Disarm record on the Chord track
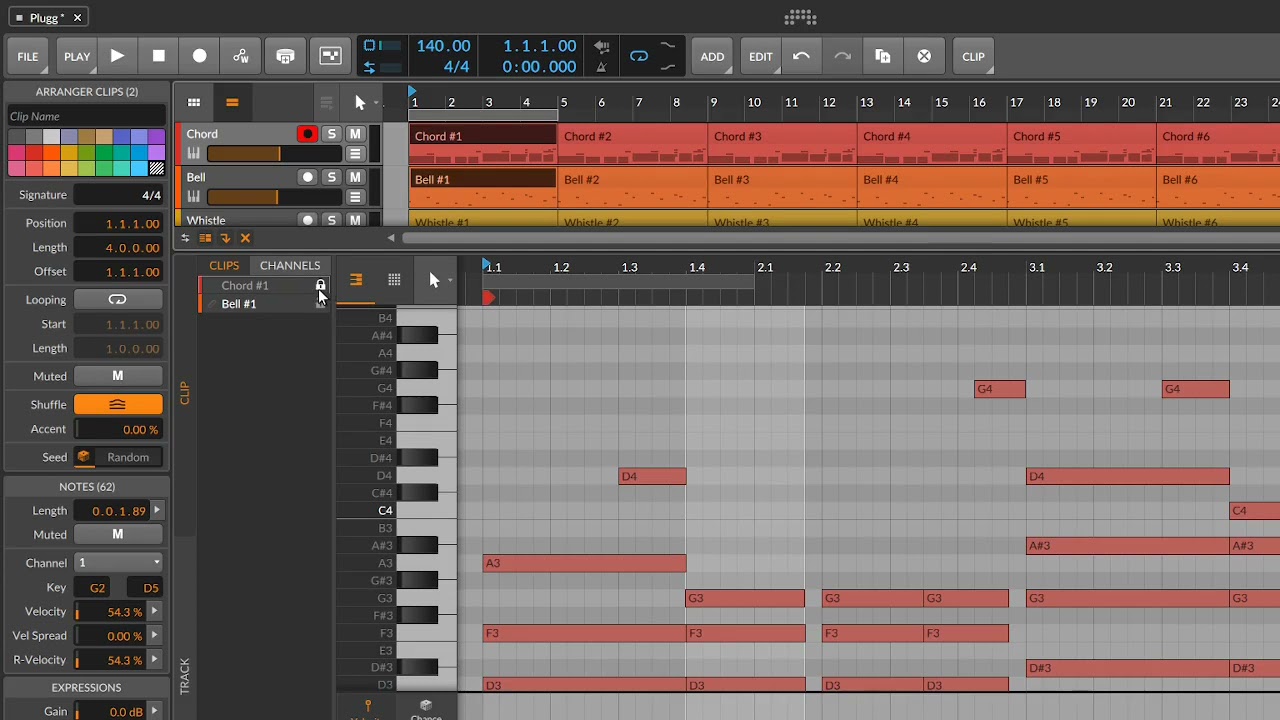 [x=307, y=134]
